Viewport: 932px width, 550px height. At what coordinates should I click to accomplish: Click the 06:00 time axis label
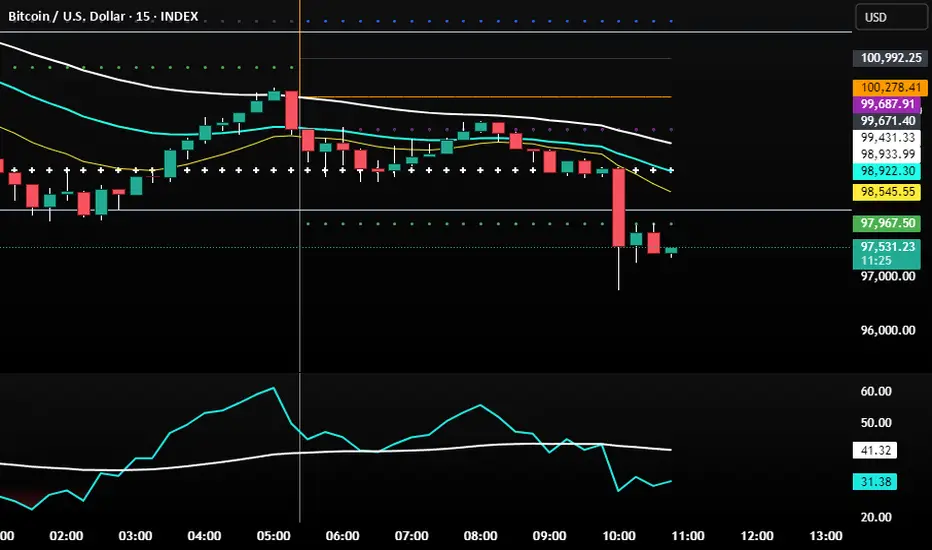(342, 536)
